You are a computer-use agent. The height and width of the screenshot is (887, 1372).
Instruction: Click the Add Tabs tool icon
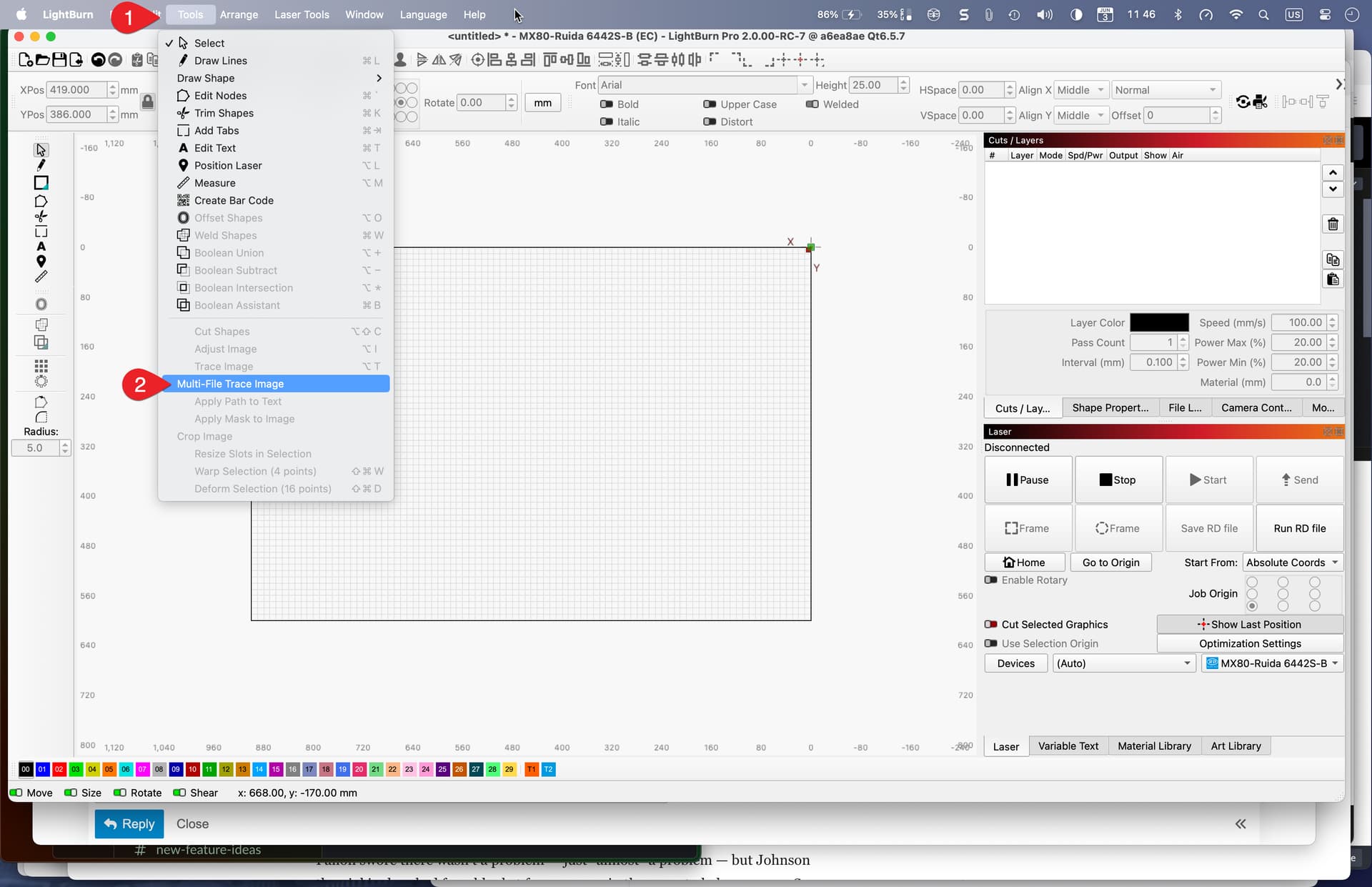click(41, 232)
